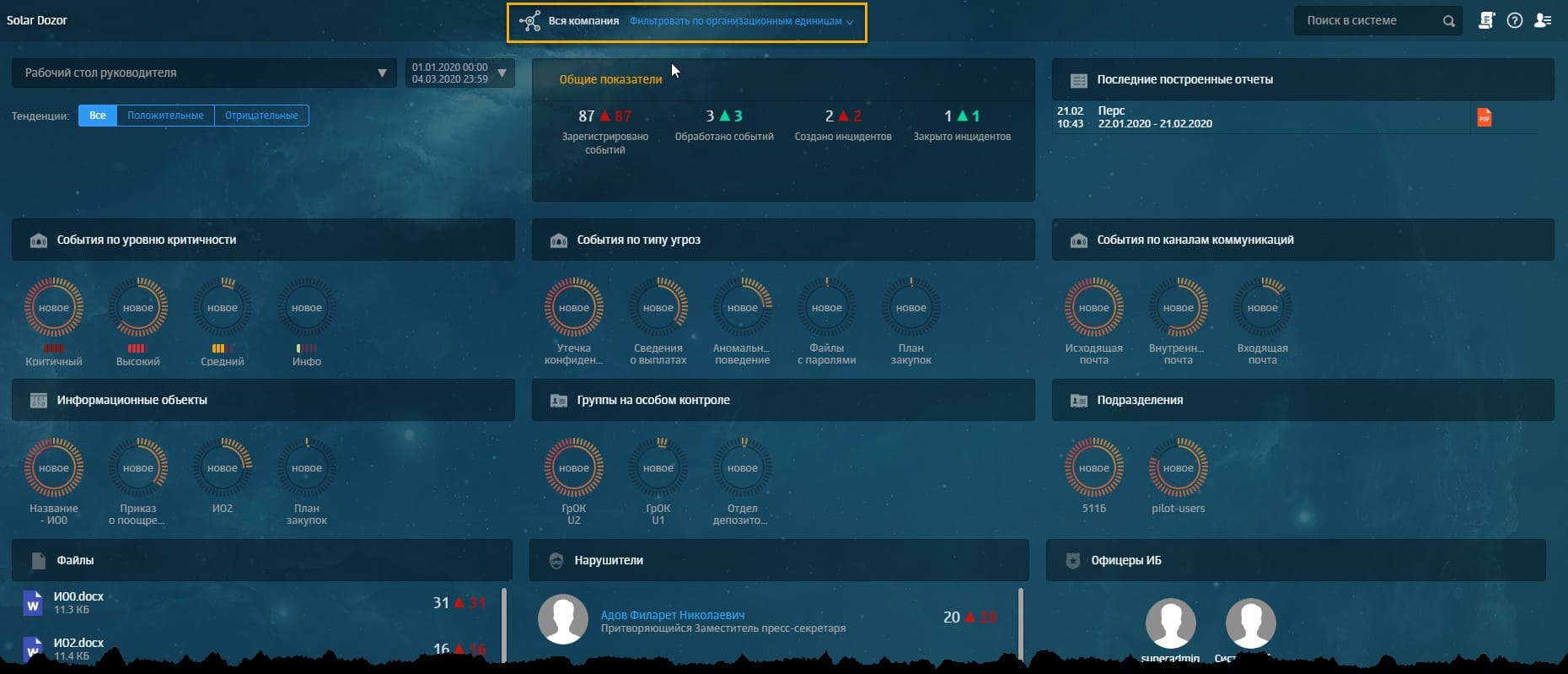
Task: Open the PDF file of the Перс report
Action: pos(1485,117)
